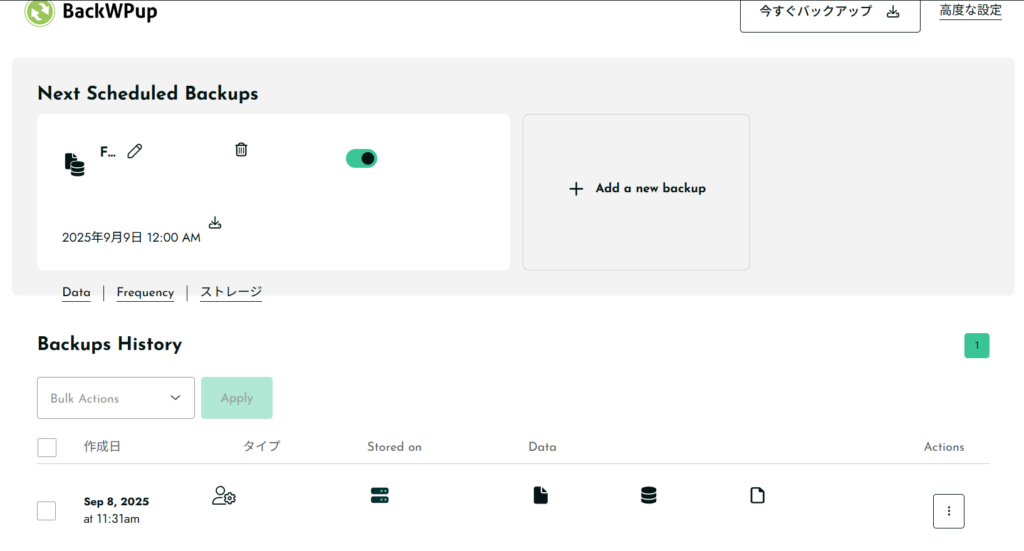Click the 今すぐバックアップ button
The height and width of the screenshot is (551, 1024).
click(x=829, y=13)
